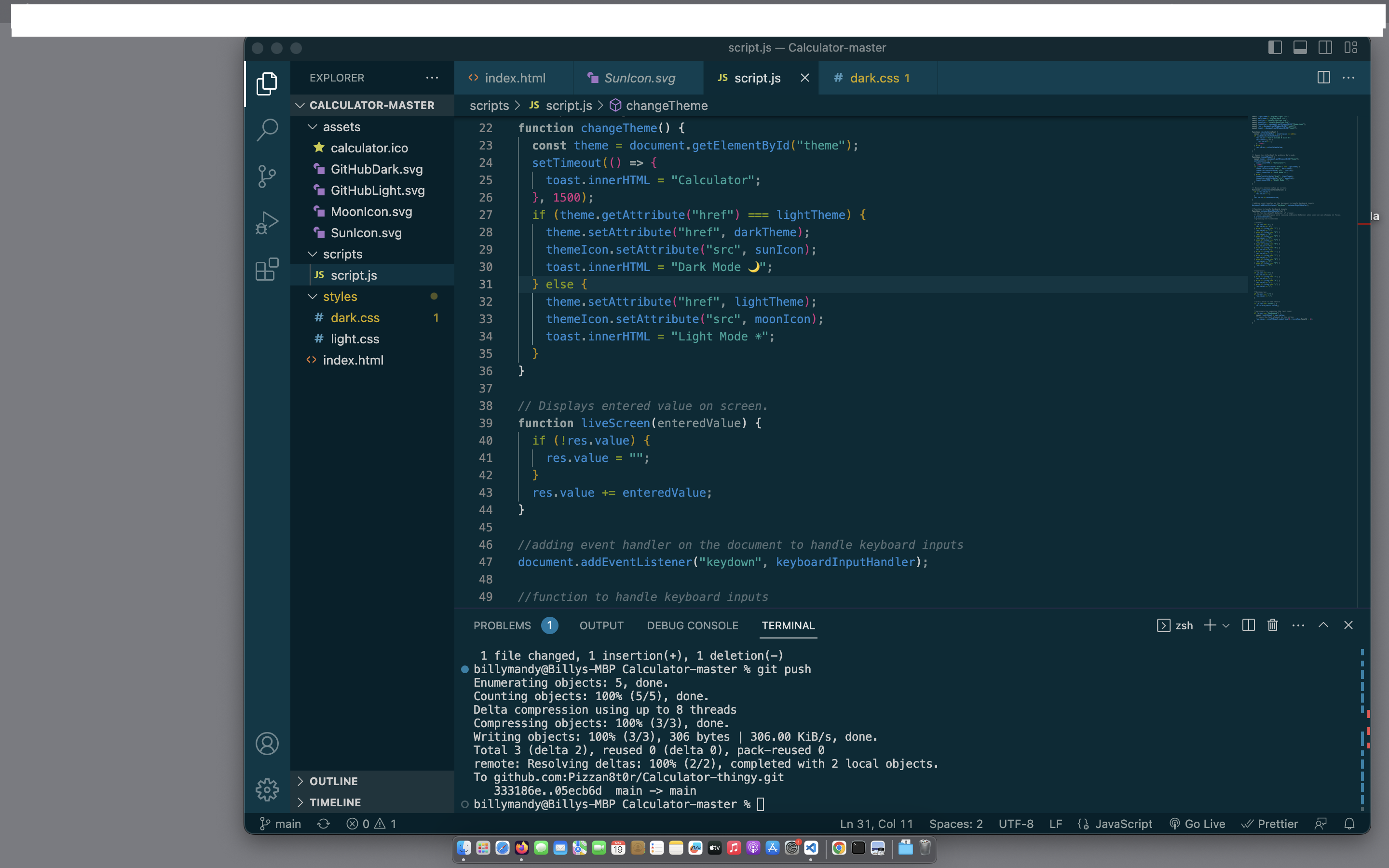
Task: Click the Prettier status bar item
Action: 1269,823
